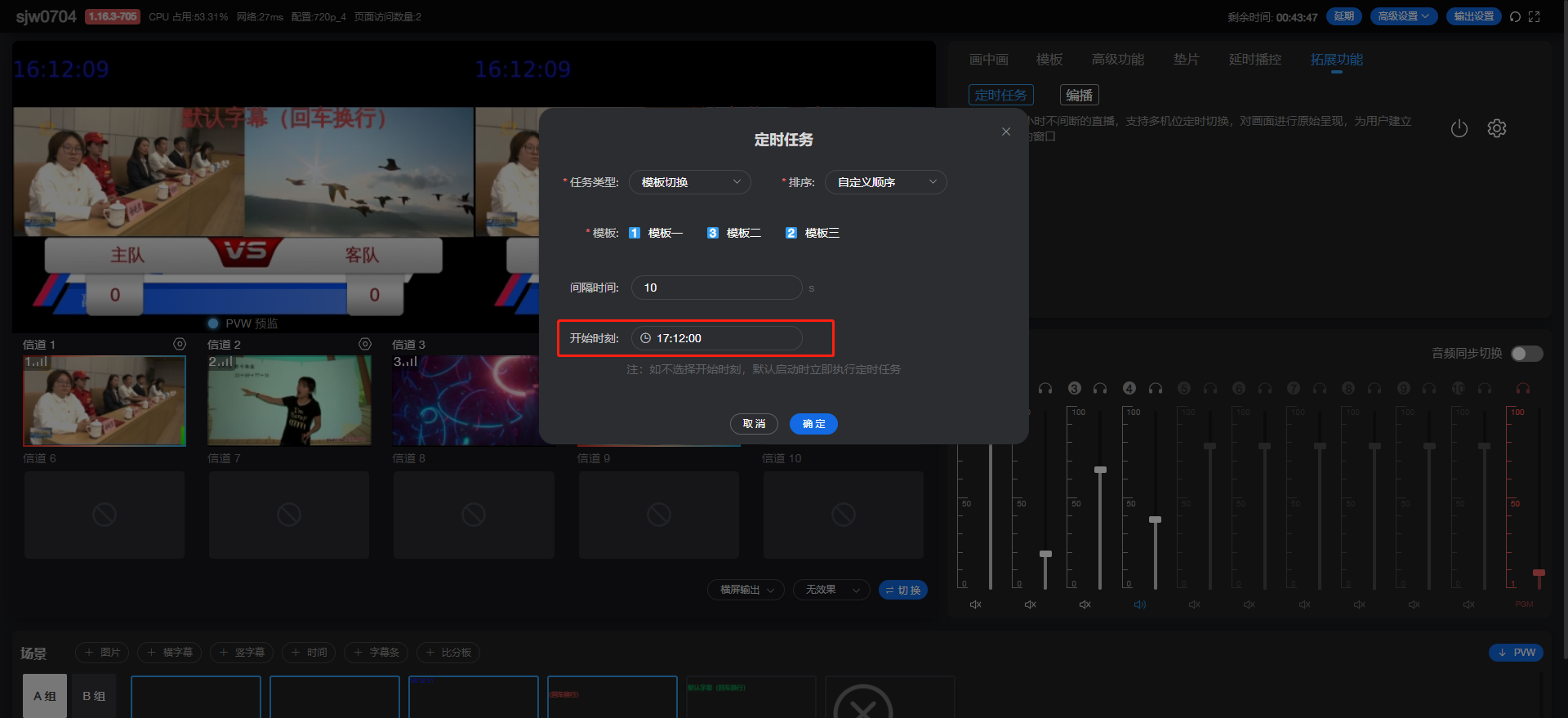Enter fullscreen with the top-right expand icon
Image resolution: width=1568 pixels, height=718 pixels.
pyautogui.click(x=1535, y=17)
